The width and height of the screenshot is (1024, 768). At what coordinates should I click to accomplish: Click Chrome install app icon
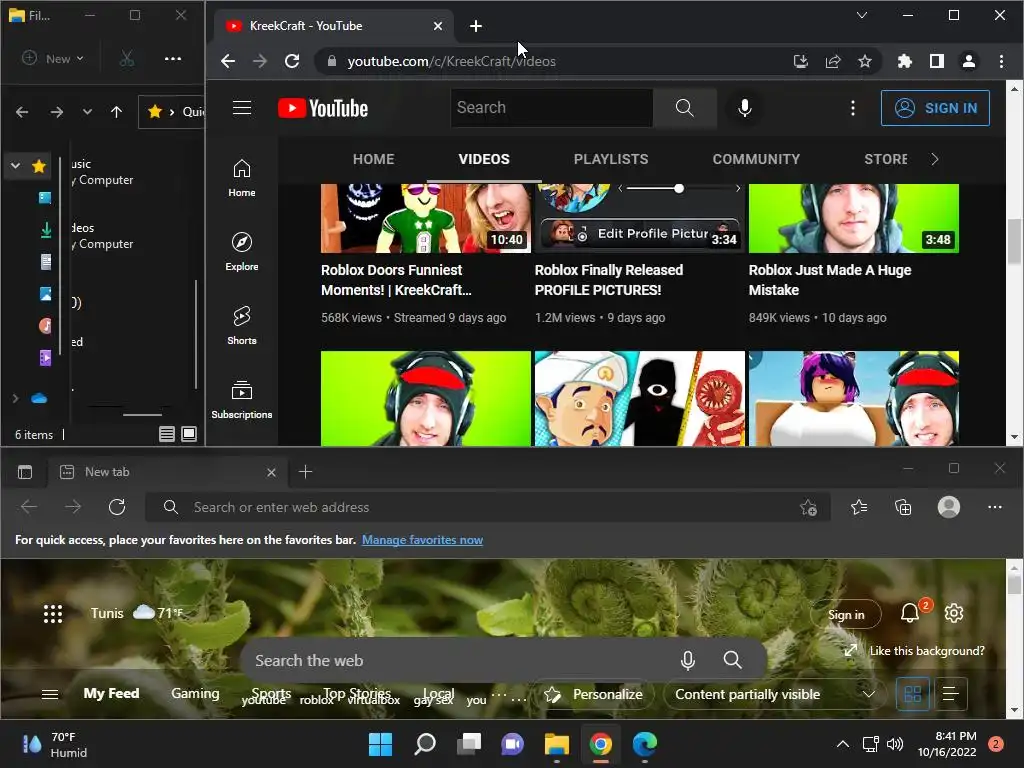click(801, 61)
